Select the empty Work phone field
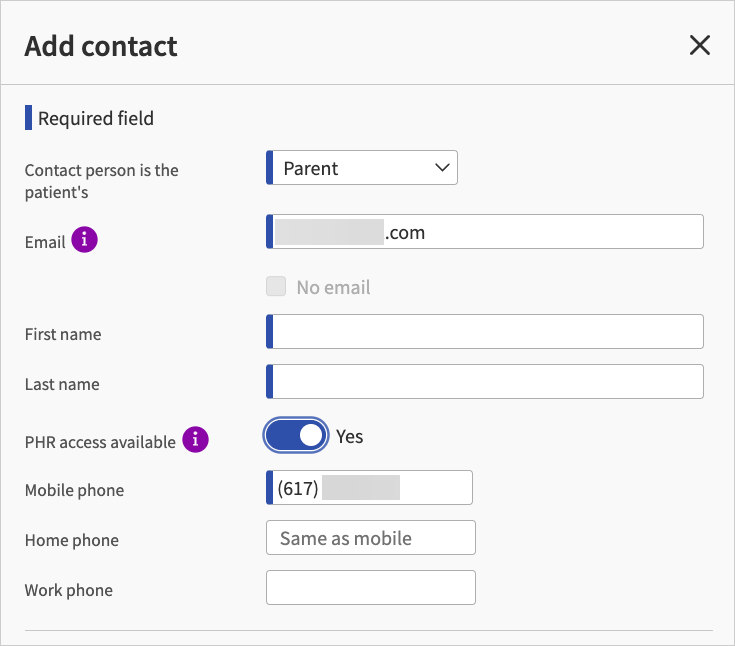The height and width of the screenshot is (646, 735). (370, 588)
